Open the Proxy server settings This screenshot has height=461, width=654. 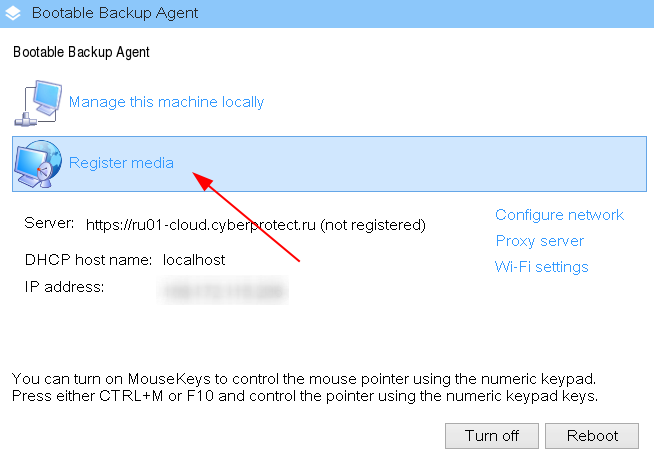coord(539,241)
